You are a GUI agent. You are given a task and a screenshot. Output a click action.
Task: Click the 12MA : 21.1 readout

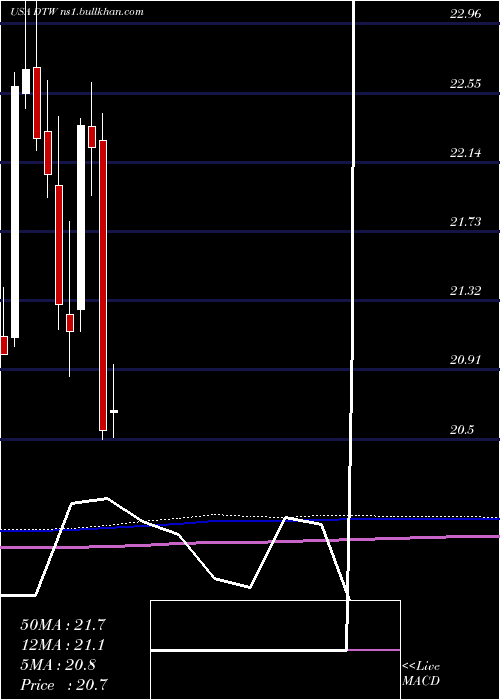coord(63,645)
